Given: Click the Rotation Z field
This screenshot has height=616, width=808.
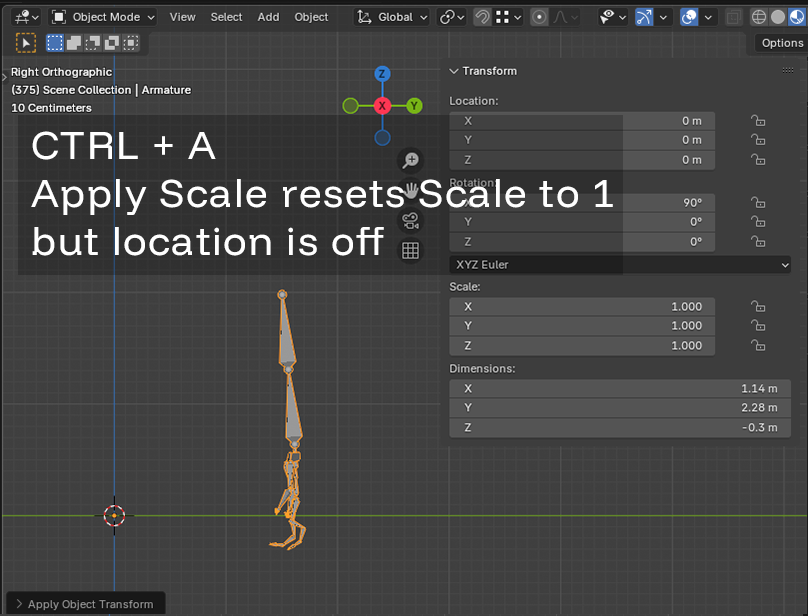Looking at the screenshot, I should click(x=582, y=242).
